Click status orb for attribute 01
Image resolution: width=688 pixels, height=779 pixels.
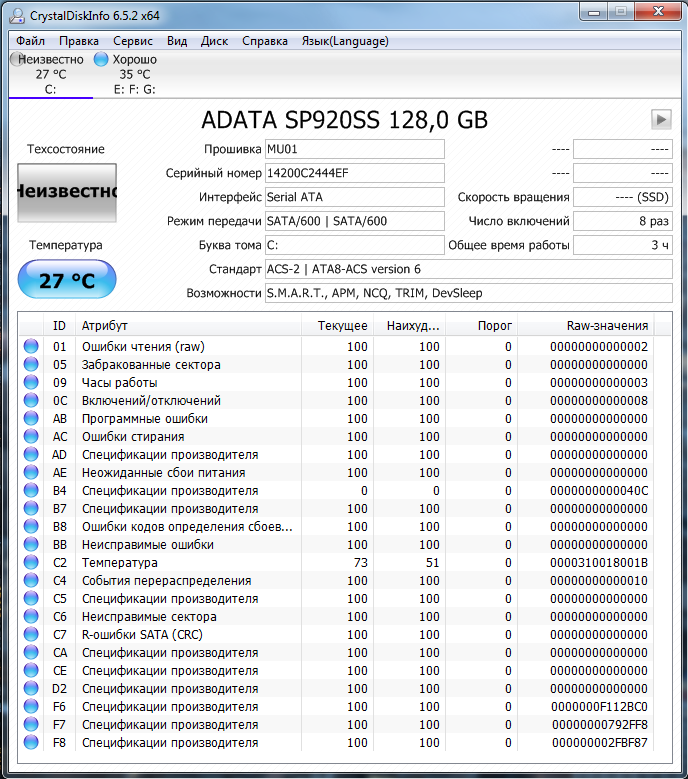pyautogui.click(x=31, y=346)
